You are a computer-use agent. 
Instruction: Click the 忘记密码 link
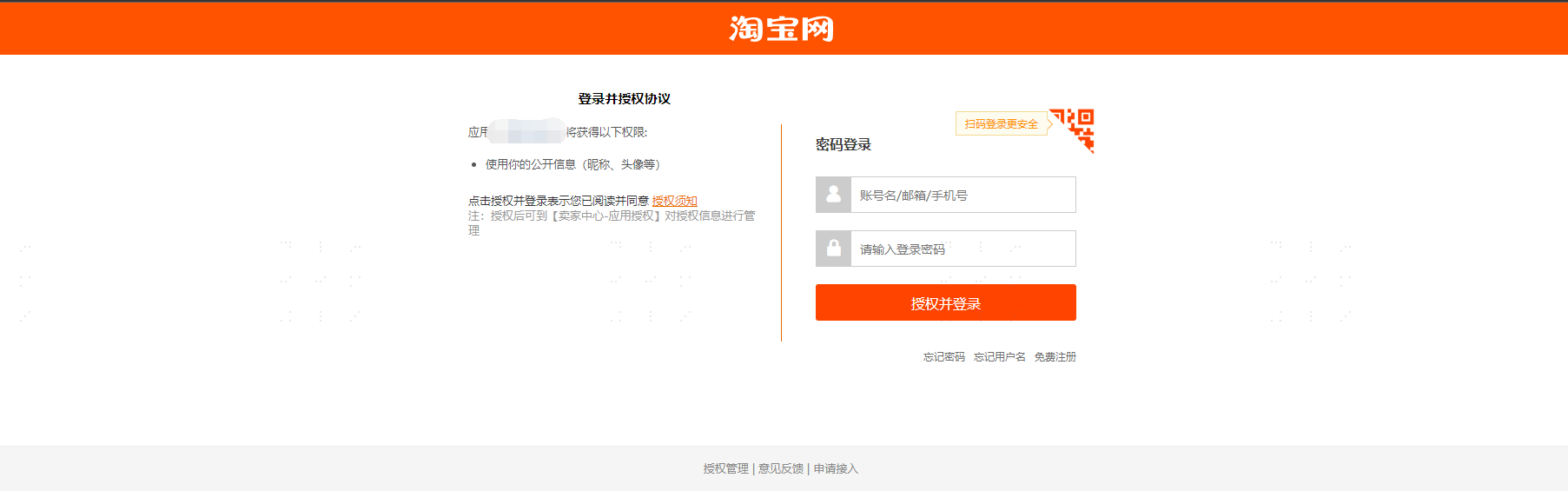click(943, 357)
